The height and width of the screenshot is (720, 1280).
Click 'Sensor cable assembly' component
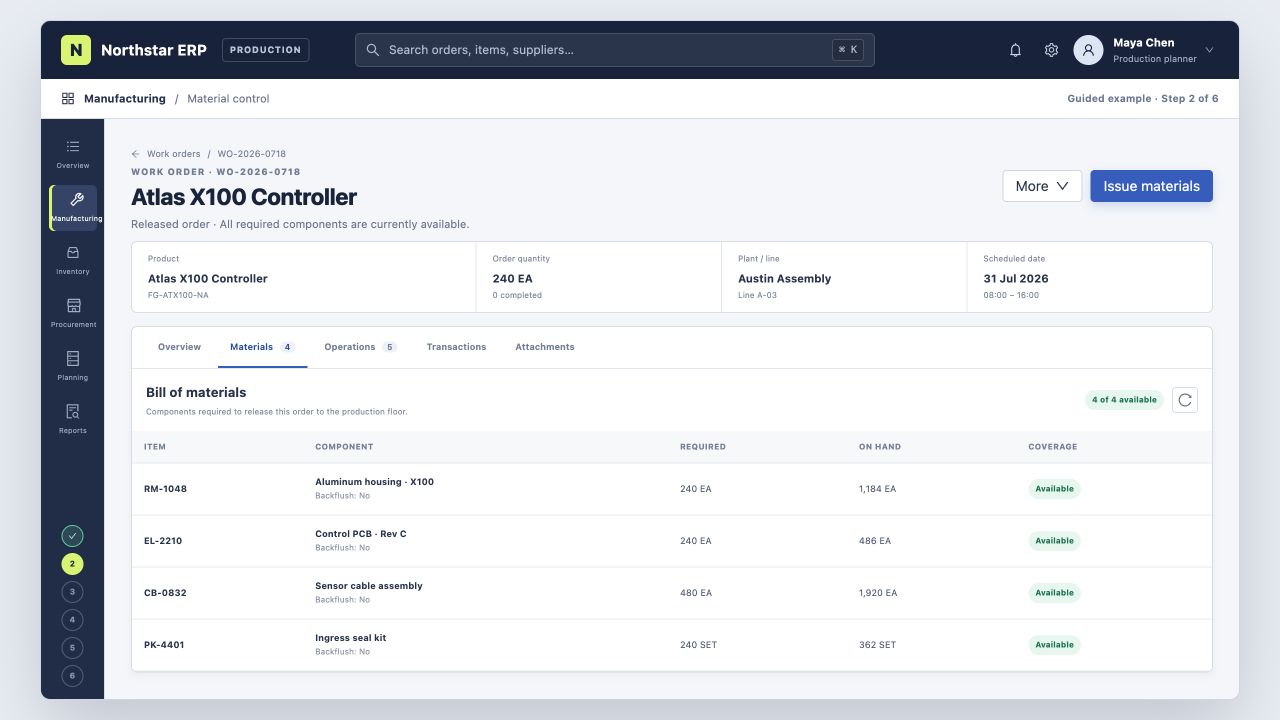(369, 586)
